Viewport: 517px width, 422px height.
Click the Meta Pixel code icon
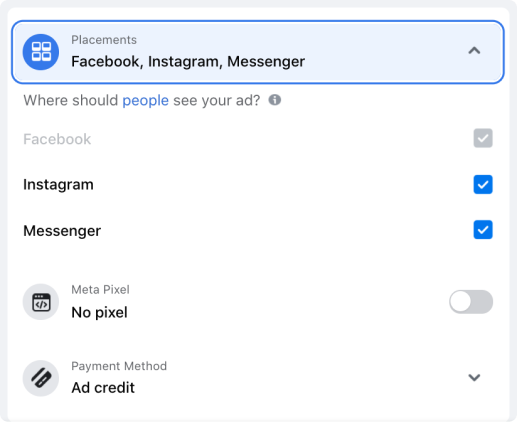(x=41, y=302)
